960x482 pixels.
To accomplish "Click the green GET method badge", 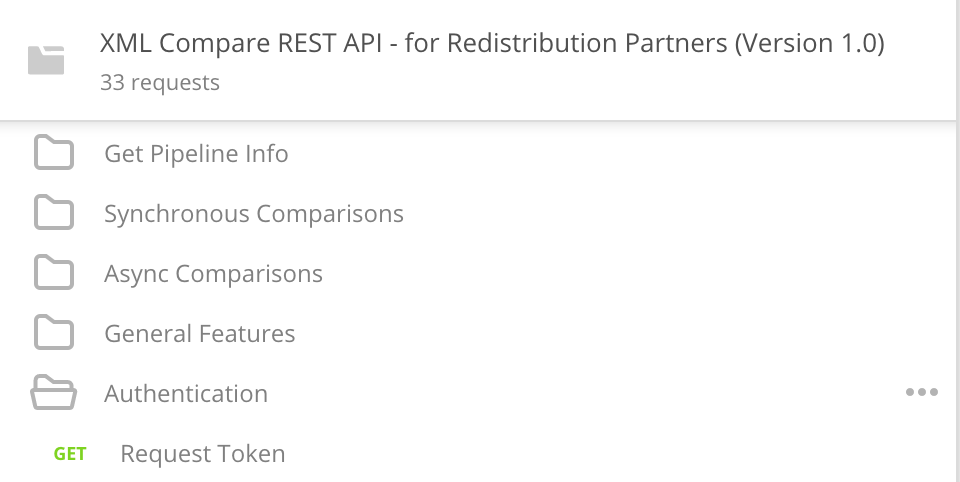I will pos(70,454).
